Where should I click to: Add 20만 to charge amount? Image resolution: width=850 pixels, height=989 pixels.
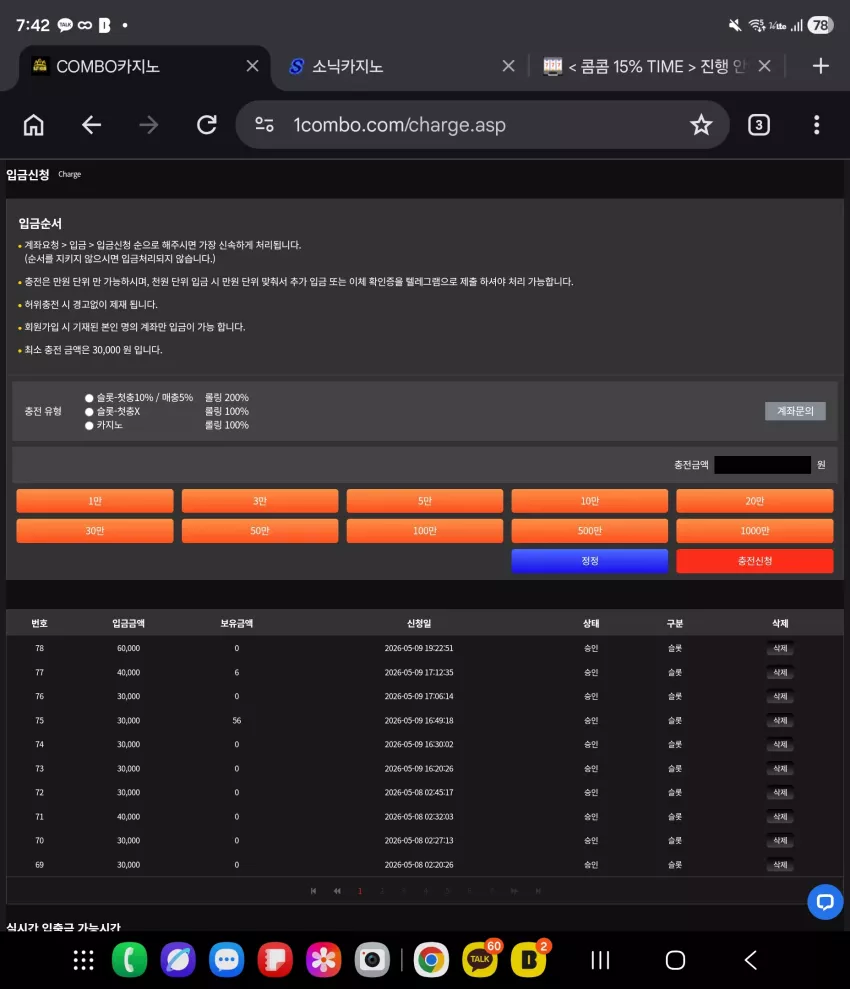tap(755, 501)
